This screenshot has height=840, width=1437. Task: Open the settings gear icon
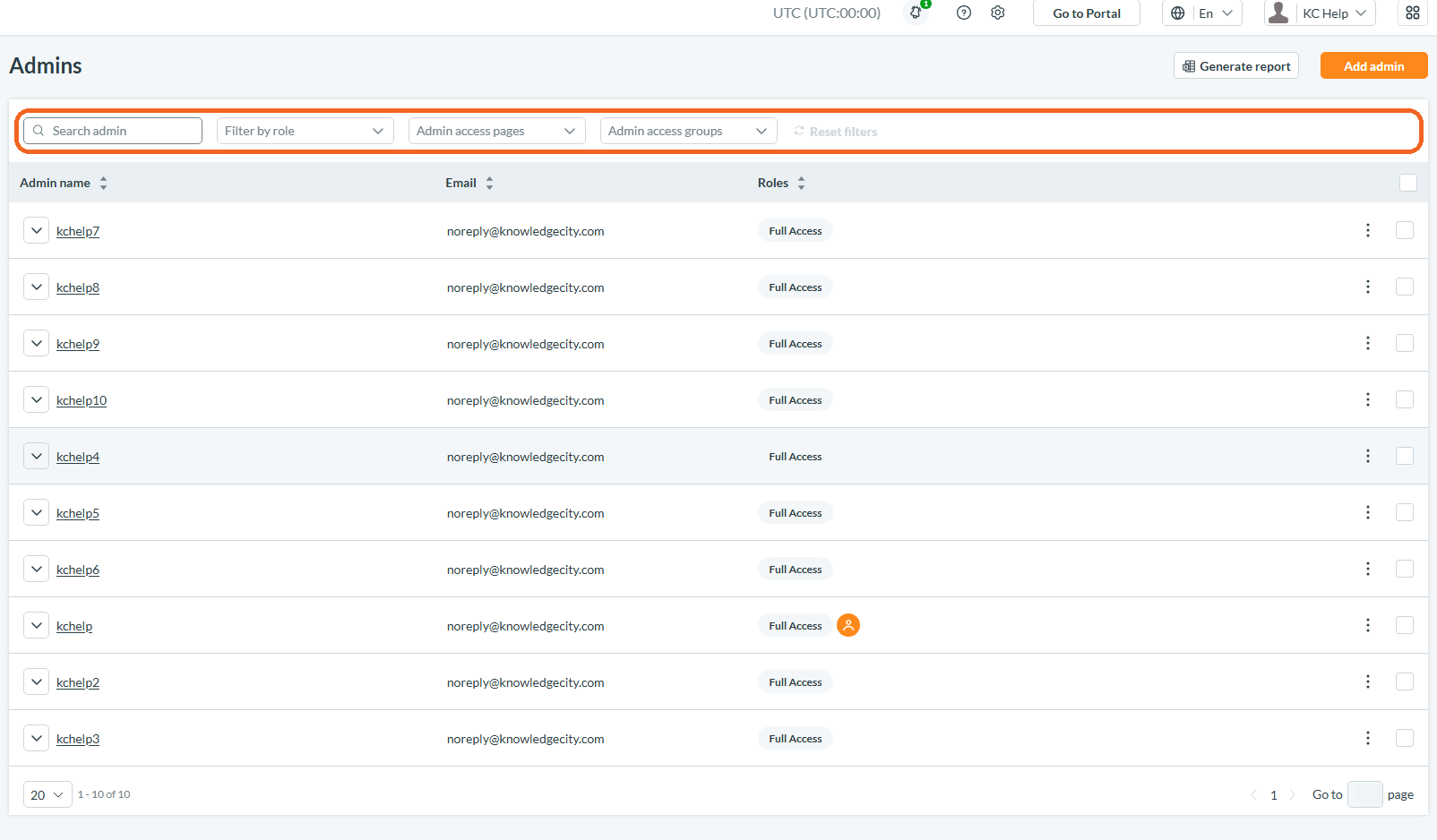998,13
